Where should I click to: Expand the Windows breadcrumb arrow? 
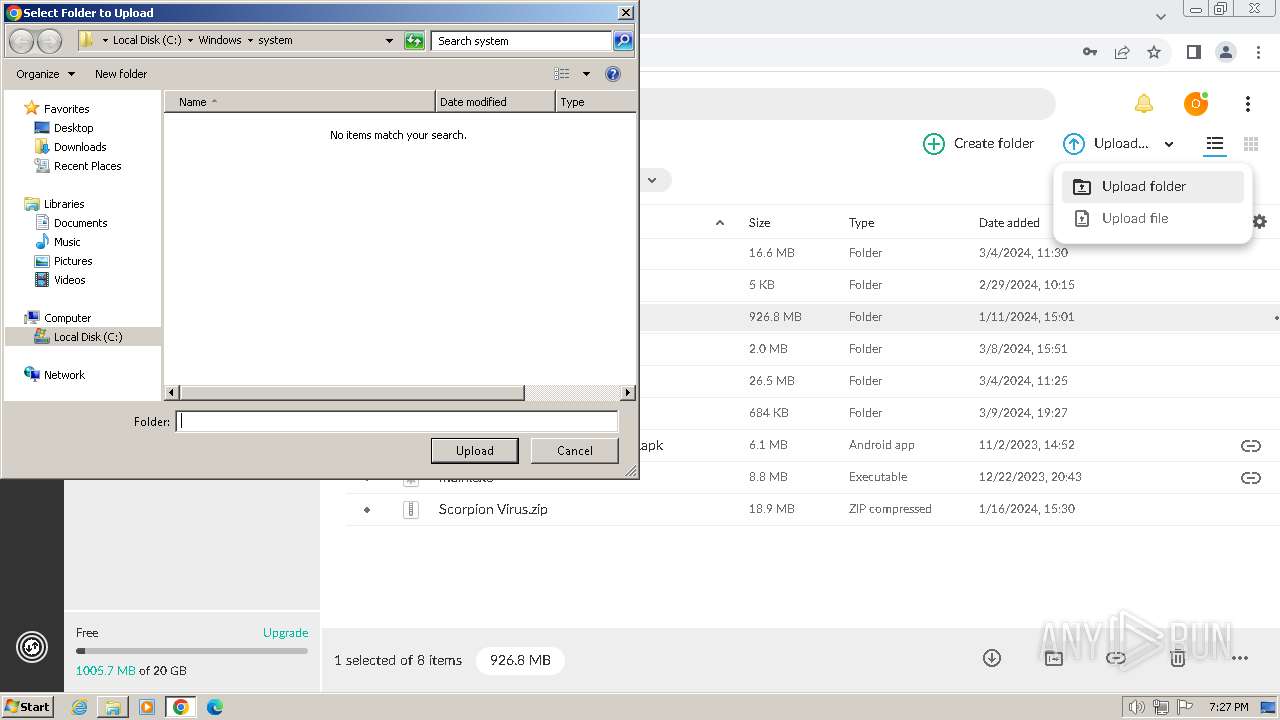[250, 41]
